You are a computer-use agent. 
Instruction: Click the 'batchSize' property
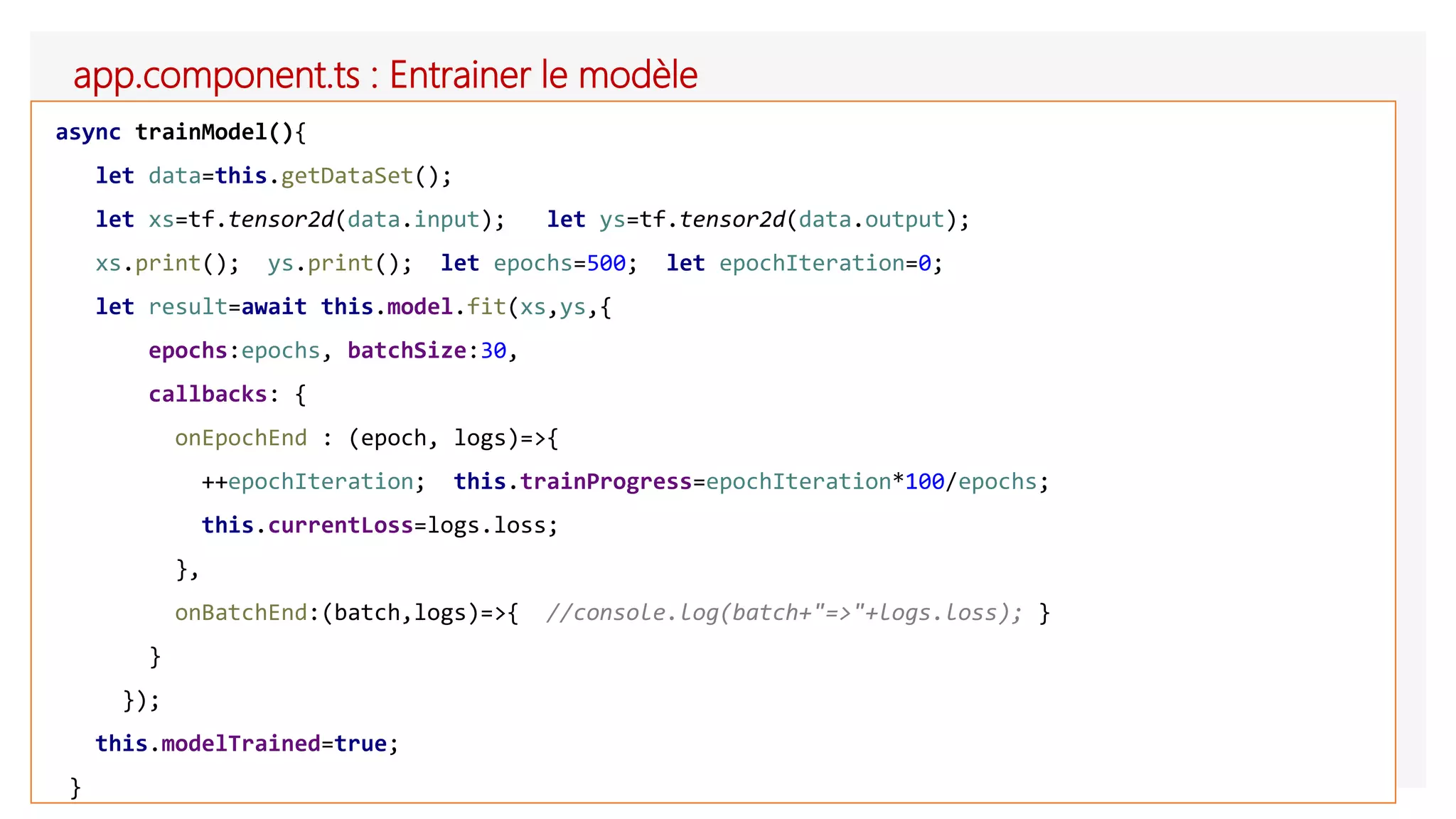[407, 351]
